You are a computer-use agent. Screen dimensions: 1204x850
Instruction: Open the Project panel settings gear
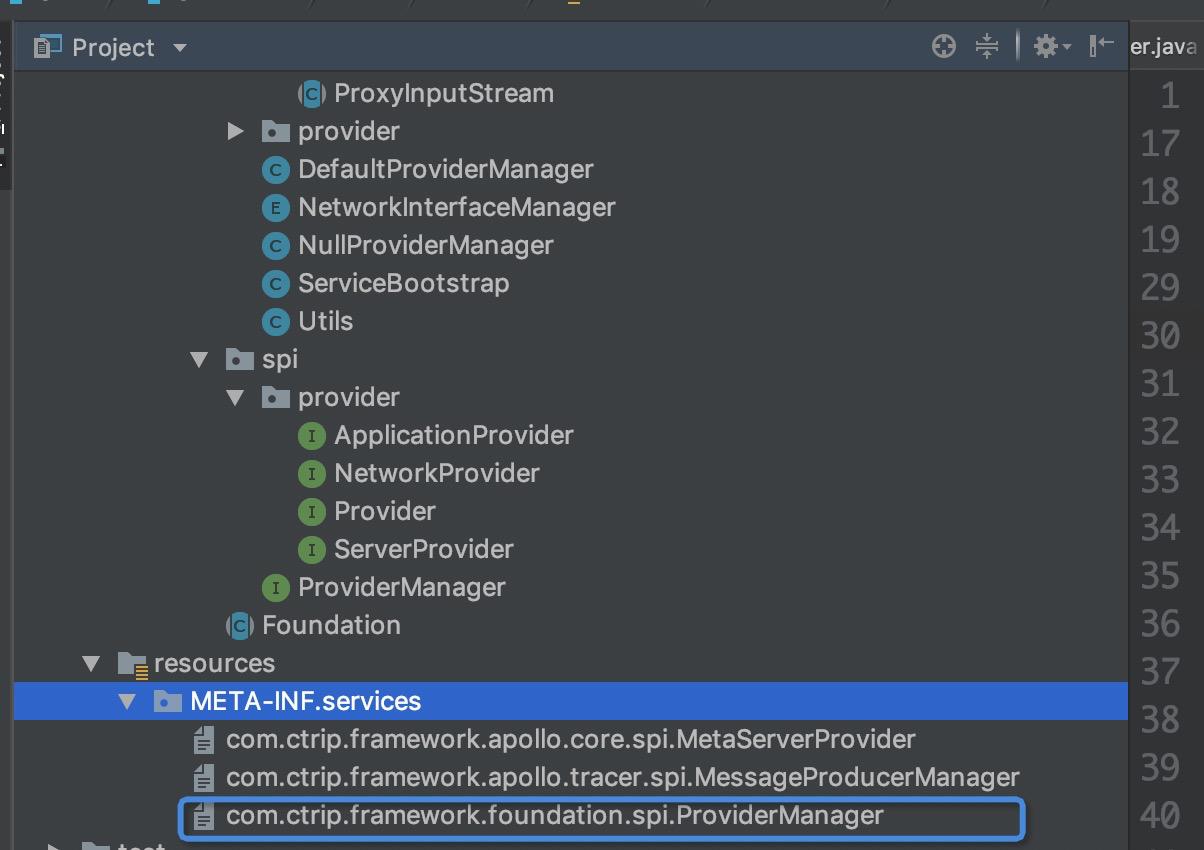pos(1046,46)
